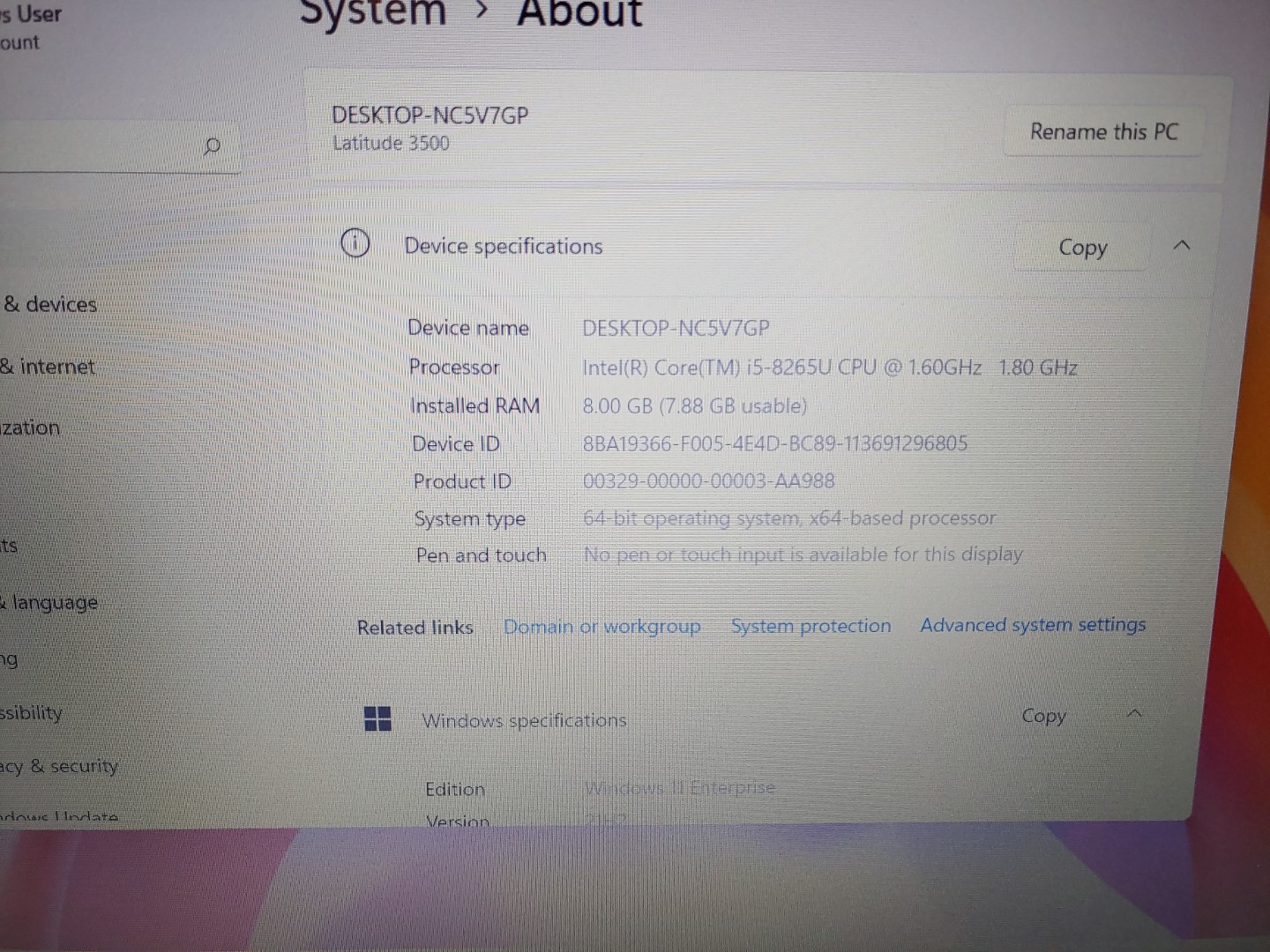Open Network & internet settings page

point(48,366)
